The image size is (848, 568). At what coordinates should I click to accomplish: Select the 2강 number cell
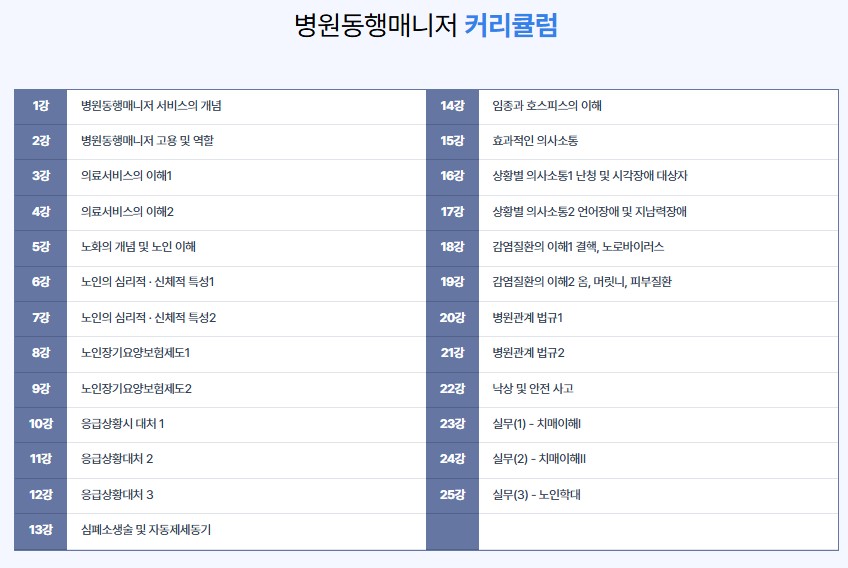coord(41,141)
